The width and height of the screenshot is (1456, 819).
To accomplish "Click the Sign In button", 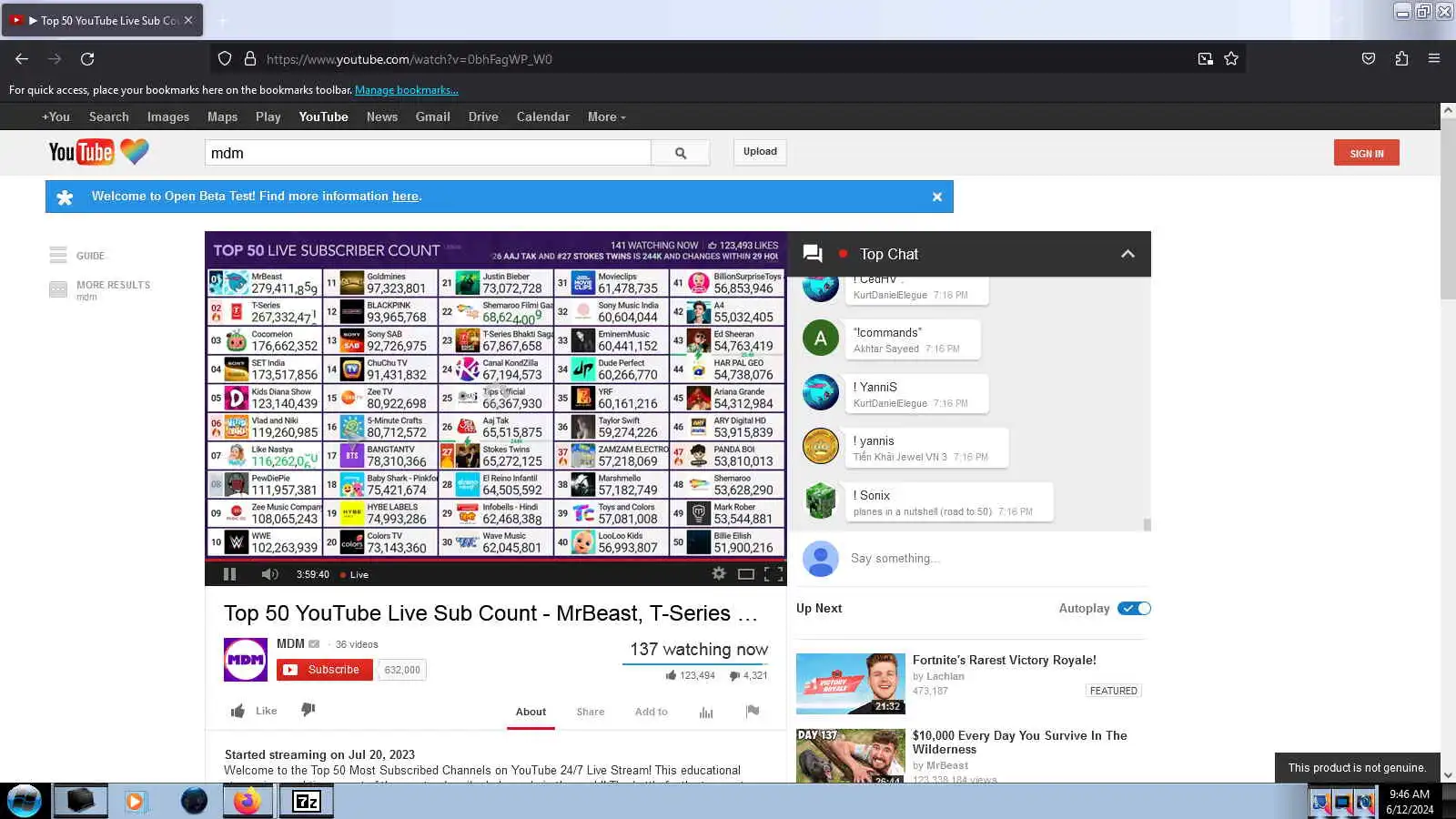I will (x=1367, y=153).
